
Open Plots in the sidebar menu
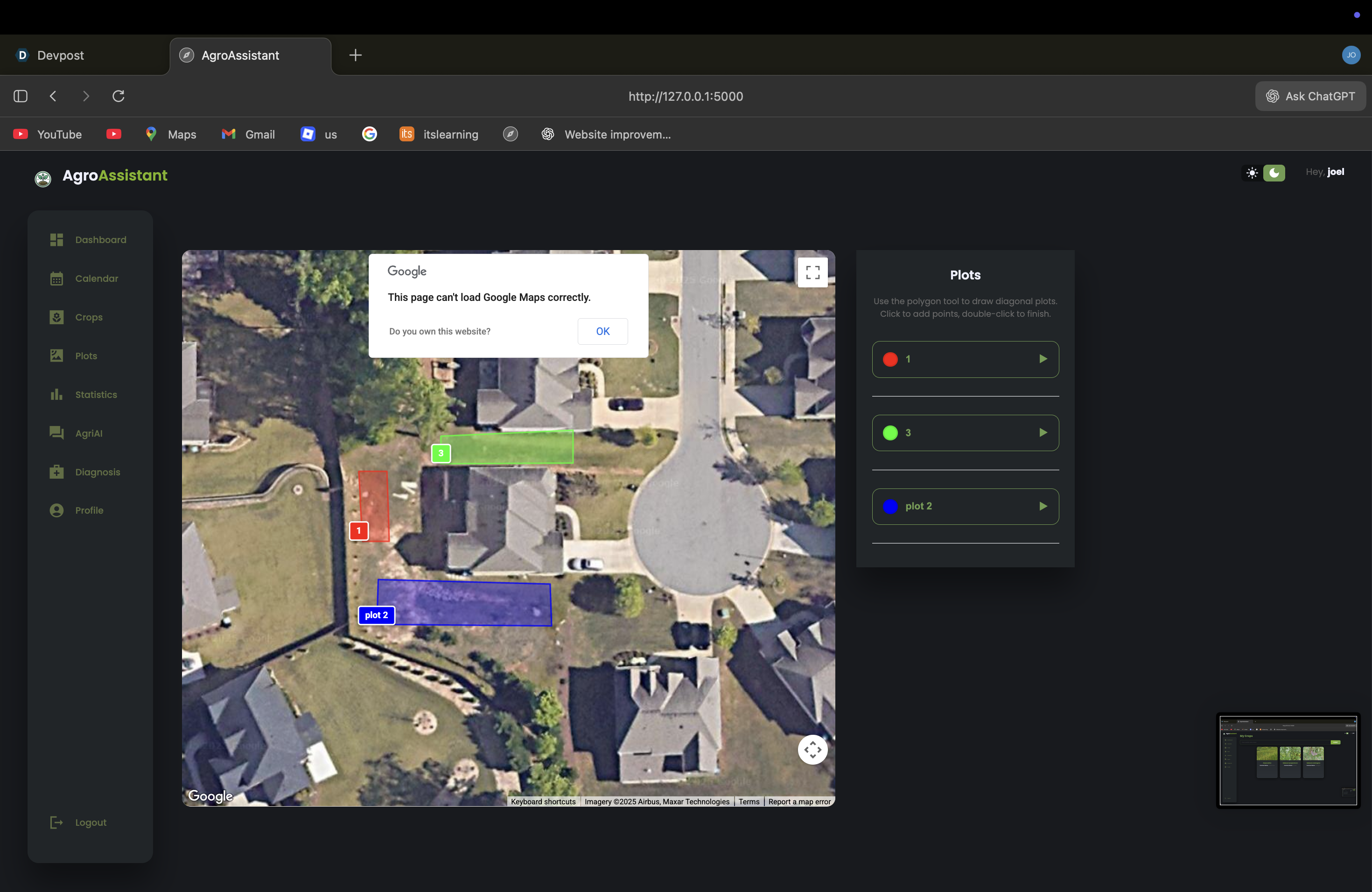(x=85, y=356)
